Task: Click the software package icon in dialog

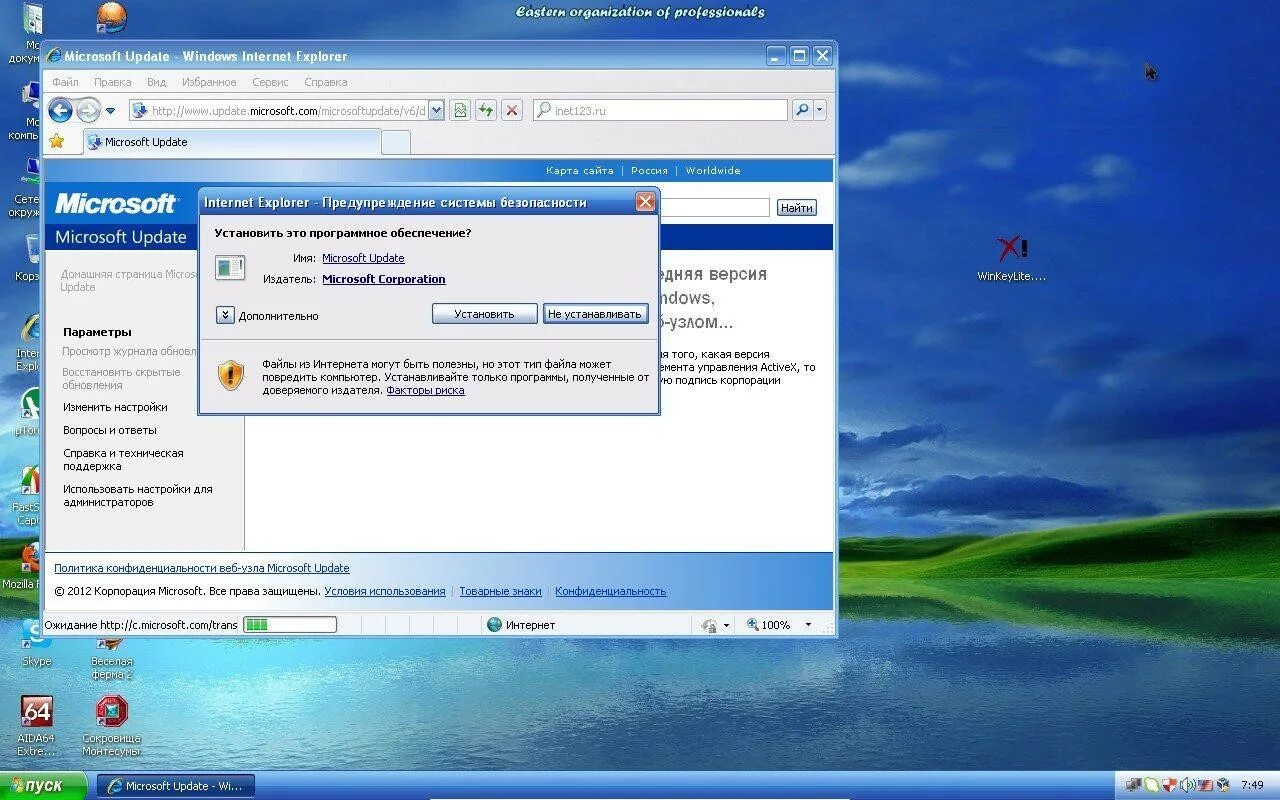Action: pos(230,267)
